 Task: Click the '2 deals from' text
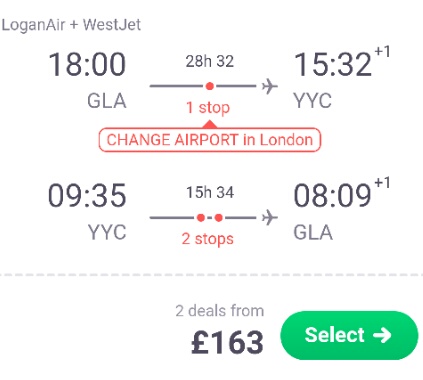point(220,311)
